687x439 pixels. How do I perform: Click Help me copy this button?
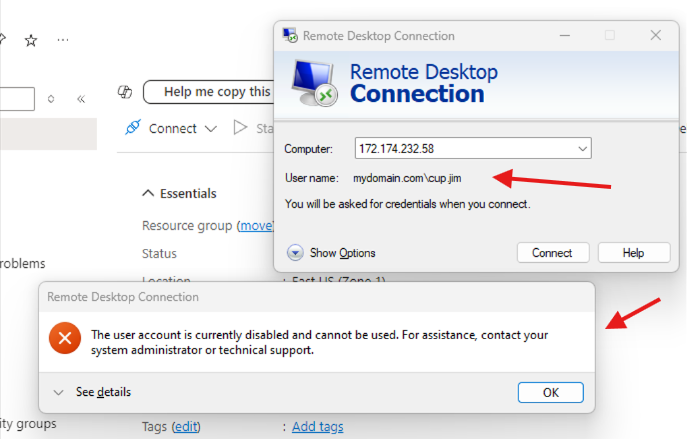(209, 92)
